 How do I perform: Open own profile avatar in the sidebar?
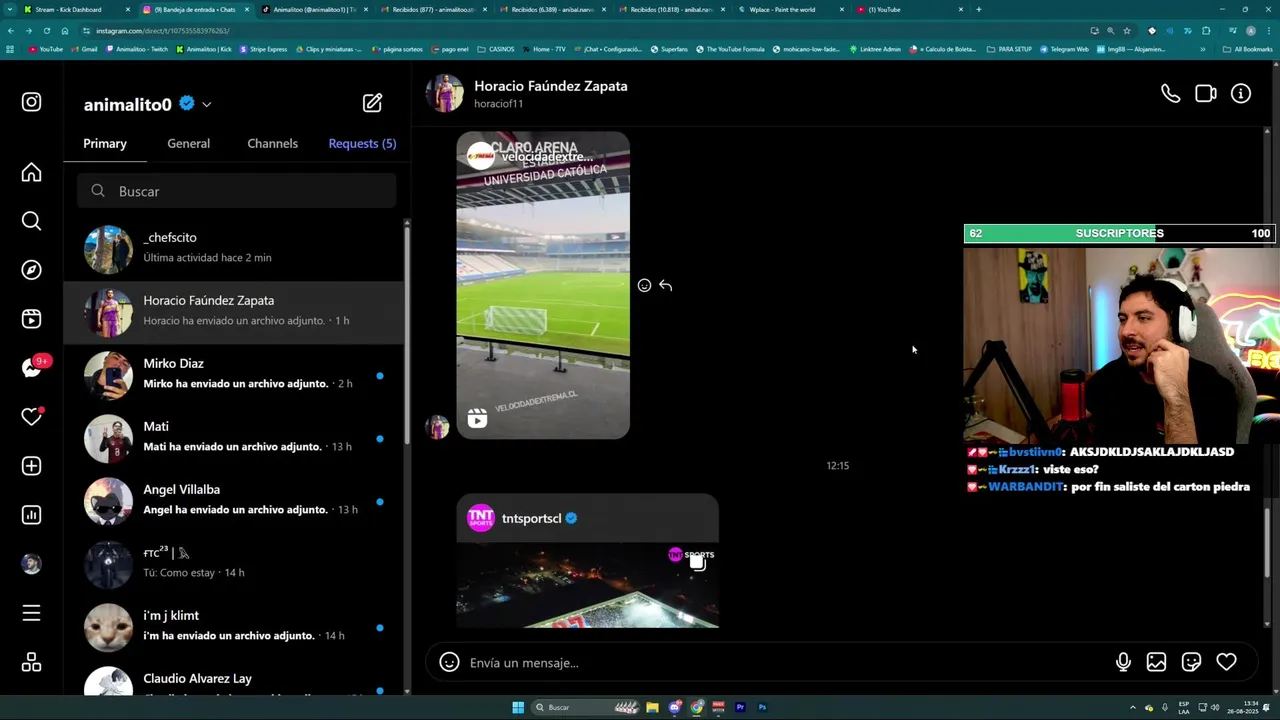tap(31, 564)
